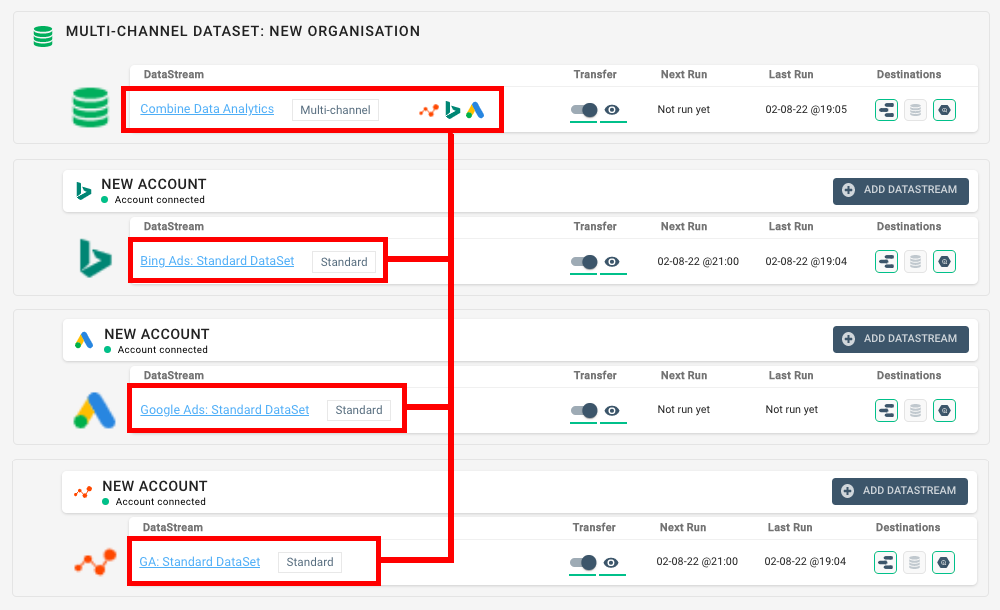Click eye icon in Google Ads datastream row
The width and height of the screenshot is (1000, 610).
[x=612, y=410]
